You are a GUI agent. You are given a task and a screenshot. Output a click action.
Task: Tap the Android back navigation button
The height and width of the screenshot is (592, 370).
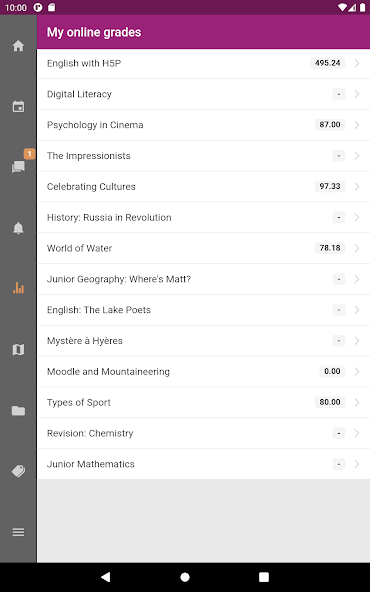[x=106, y=577]
